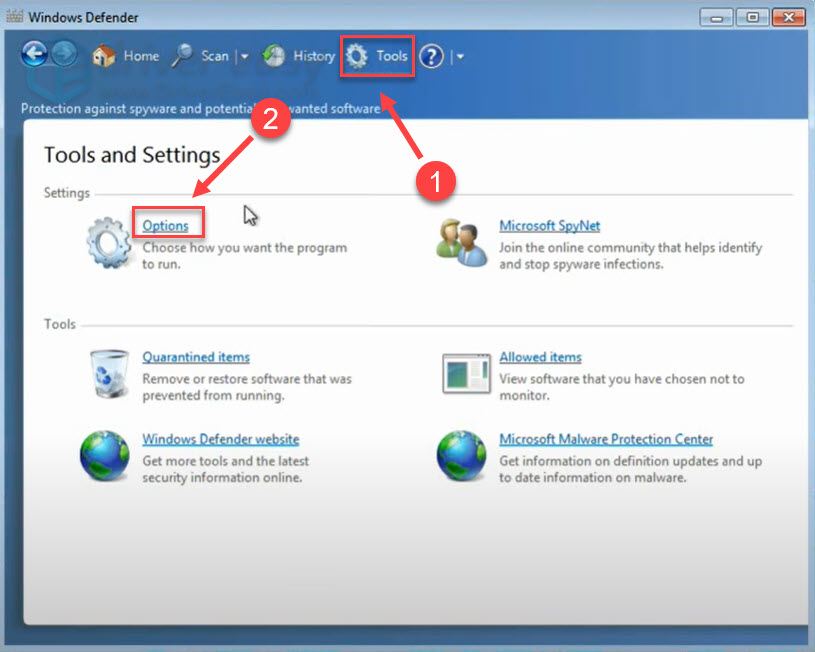The height and width of the screenshot is (652, 815).
Task: Click the Back navigation arrow
Action: pyautogui.click(x=34, y=54)
